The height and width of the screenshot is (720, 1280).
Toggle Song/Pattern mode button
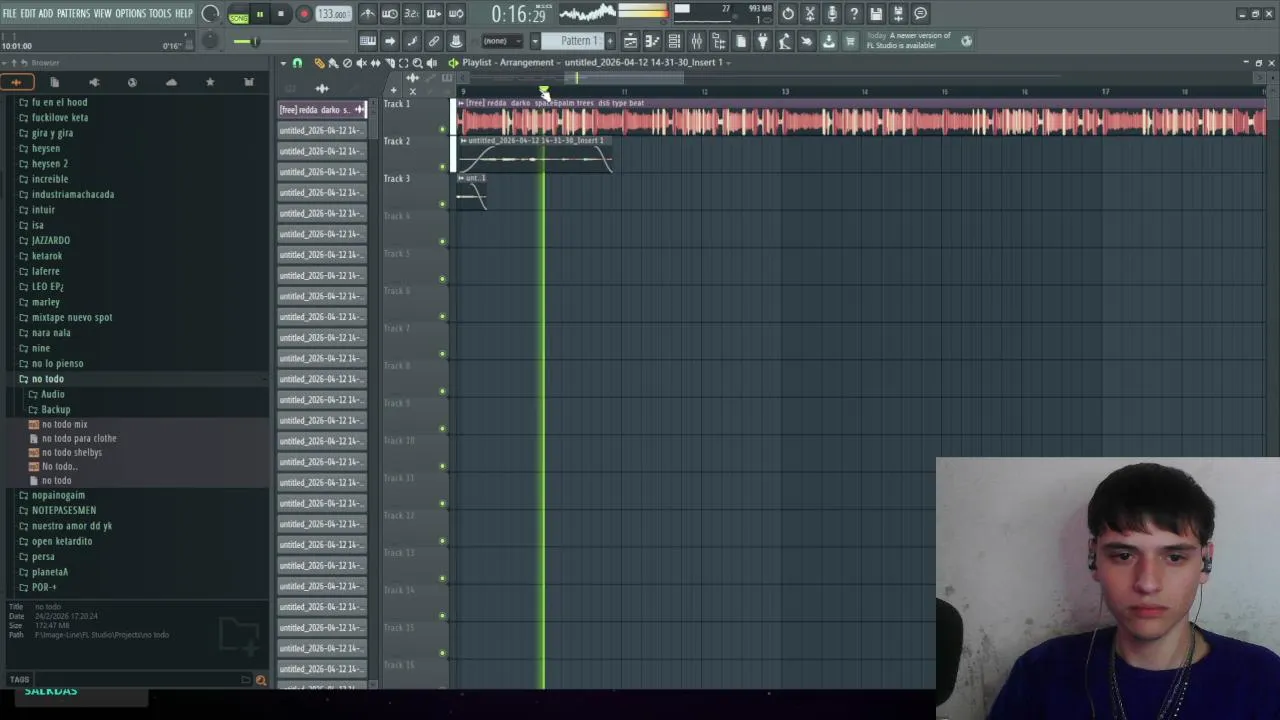point(238,14)
